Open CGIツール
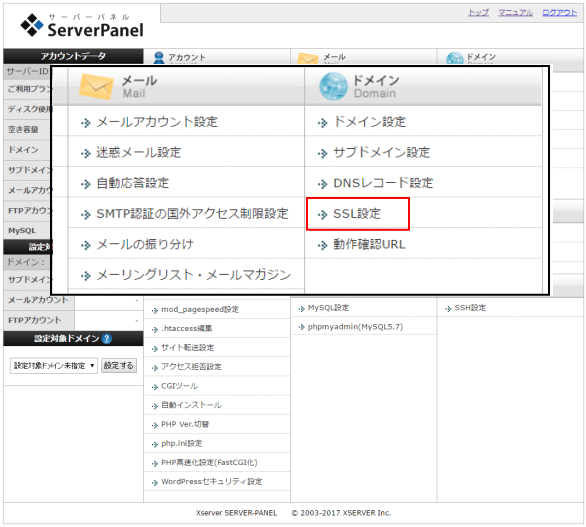 click(x=179, y=386)
